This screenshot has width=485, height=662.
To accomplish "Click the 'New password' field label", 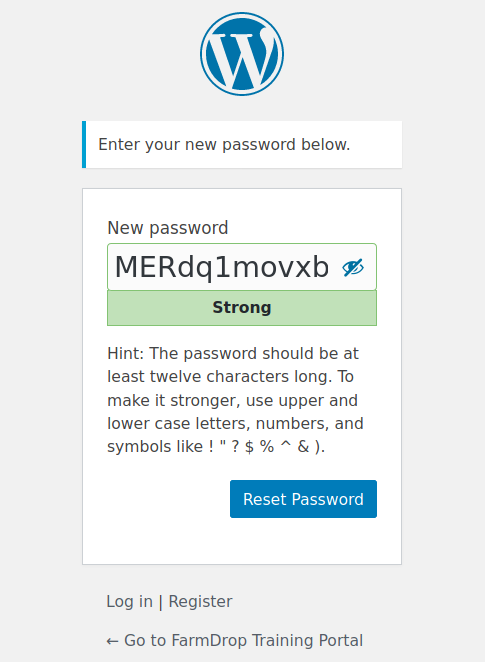I will pyautogui.click(x=168, y=228).
